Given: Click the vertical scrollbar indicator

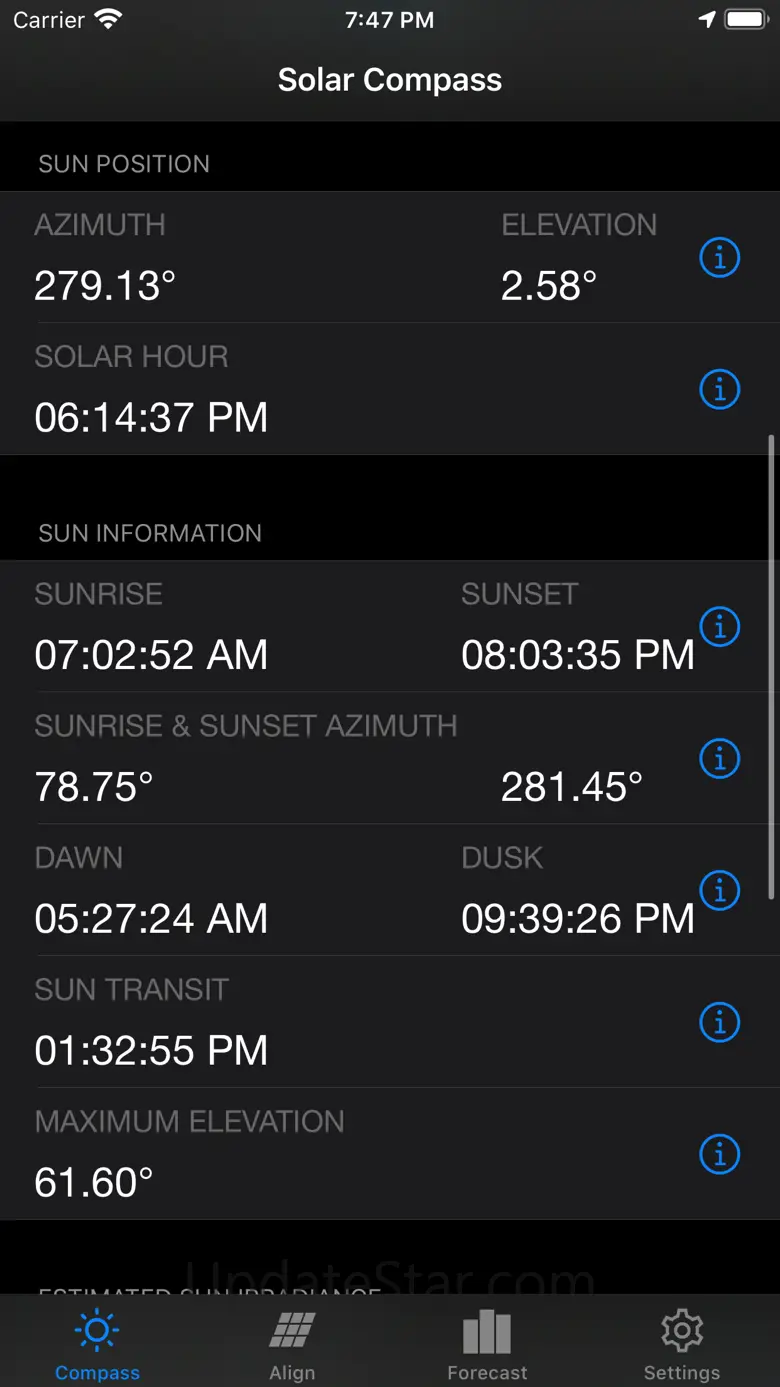Looking at the screenshot, I should click(771, 665).
